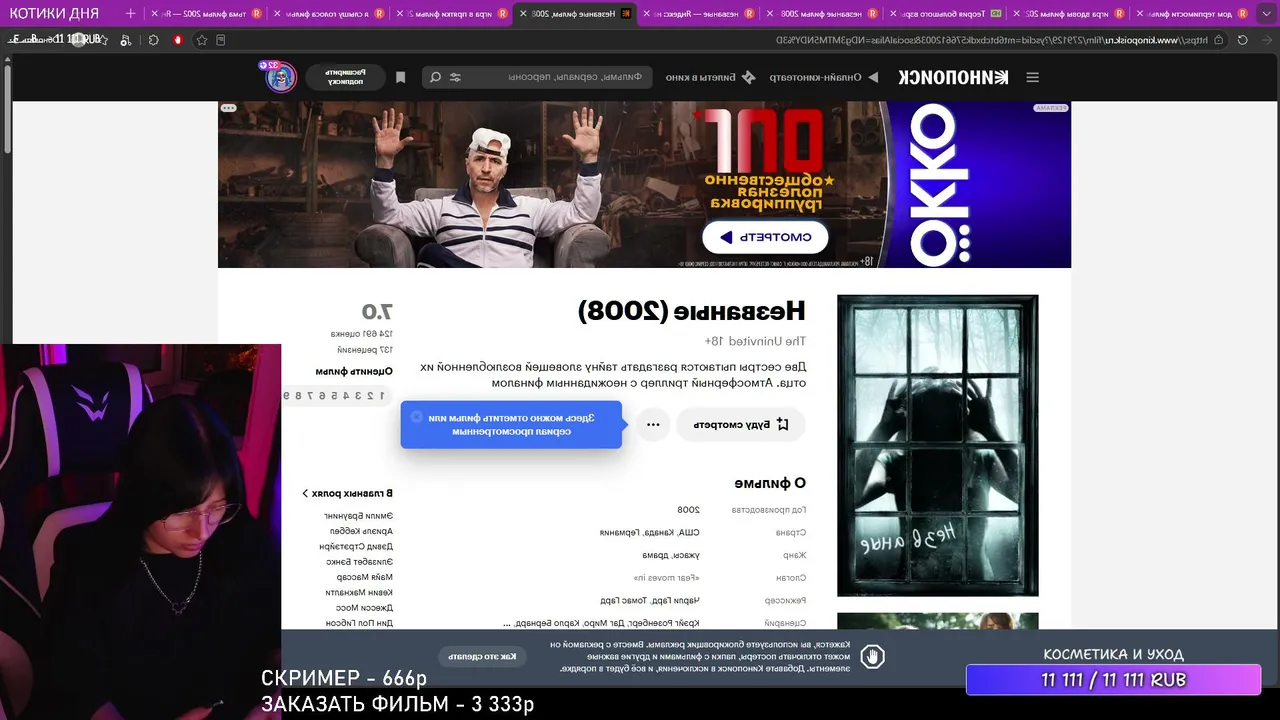Switch to the 'Теория большого взрыва' tab
Image resolution: width=1280 pixels, height=720 pixels.
(x=947, y=14)
